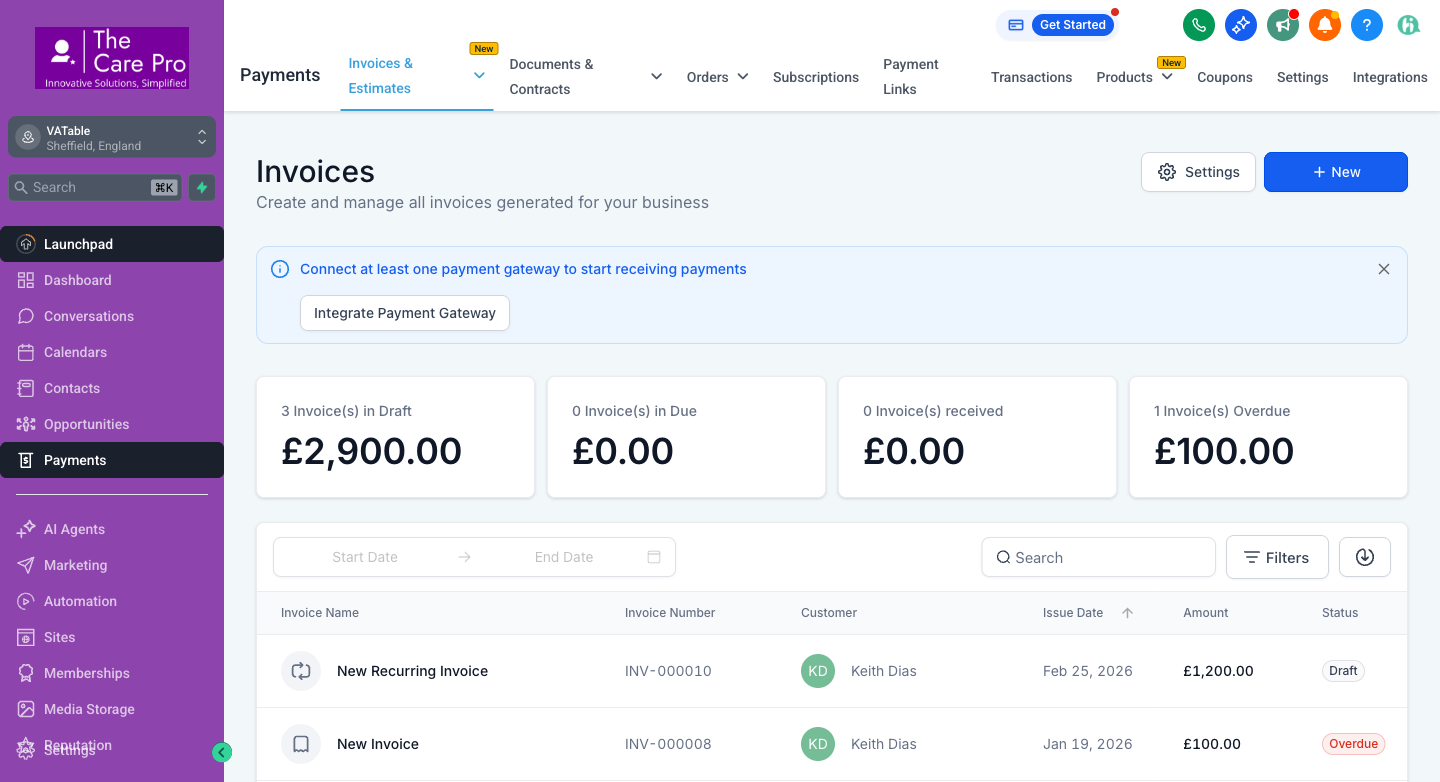Open the Opportunities section from sidebar
This screenshot has height=782, width=1440.
(x=23, y=424)
